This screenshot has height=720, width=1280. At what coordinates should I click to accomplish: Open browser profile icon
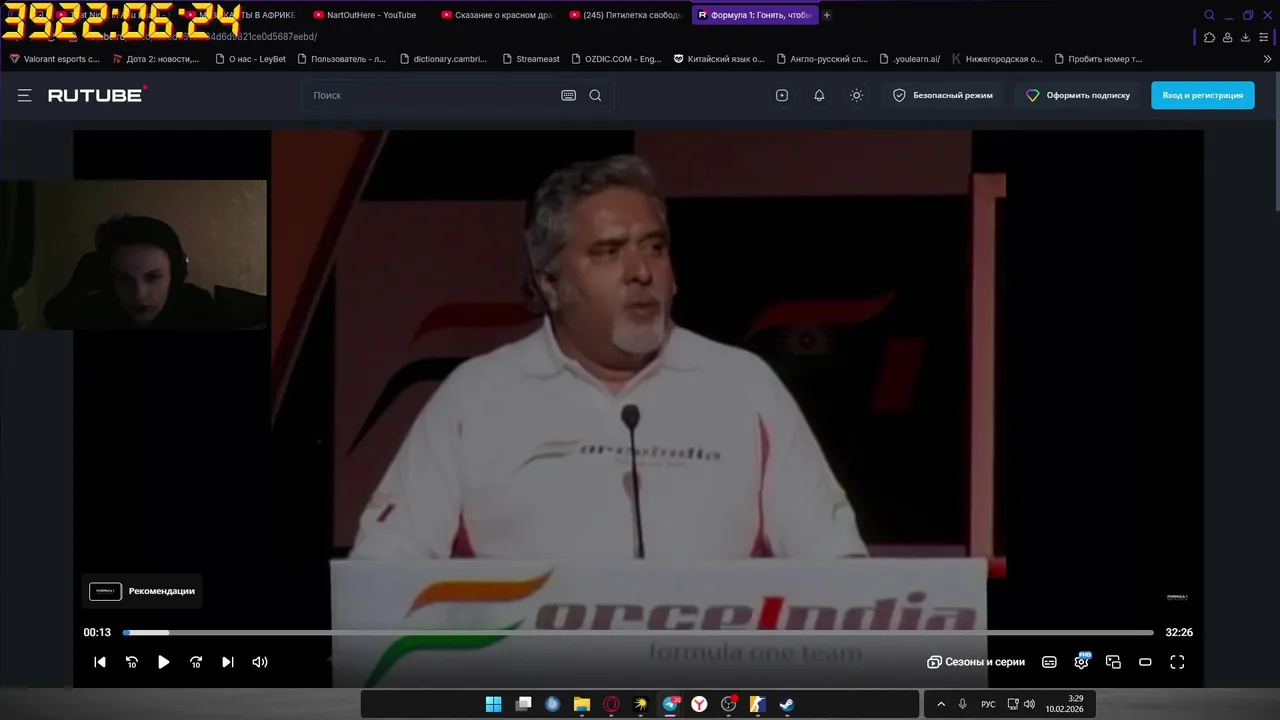point(1227,37)
